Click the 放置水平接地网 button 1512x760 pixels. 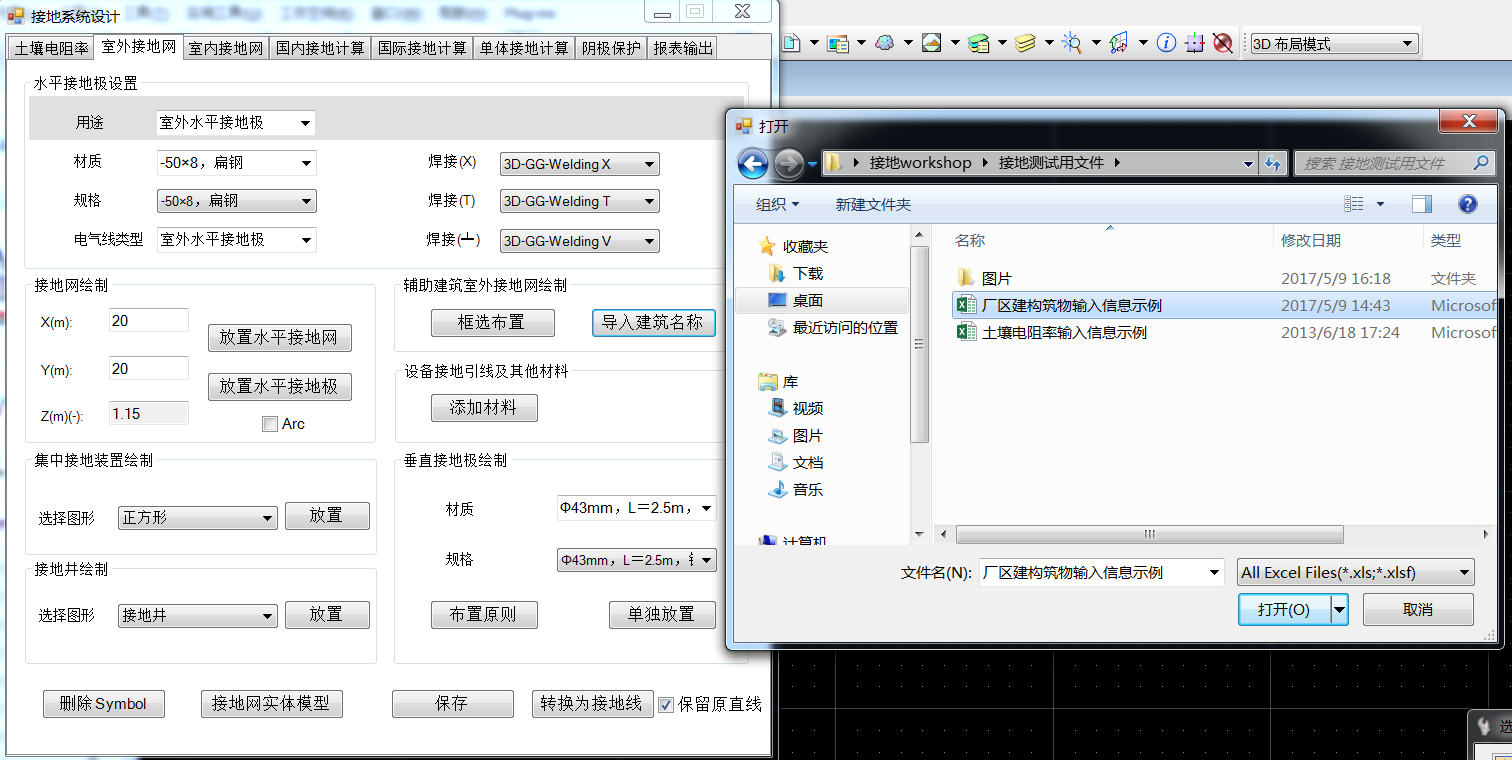280,338
